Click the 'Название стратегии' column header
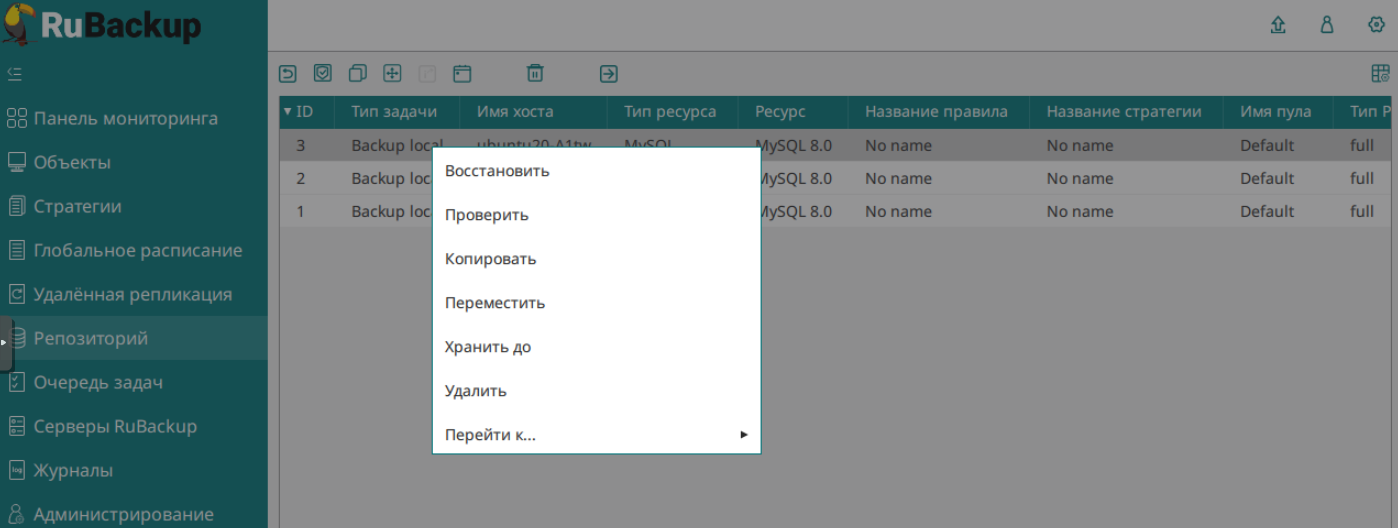The image size is (1398, 528). pyautogui.click(x=1123, y=112)
